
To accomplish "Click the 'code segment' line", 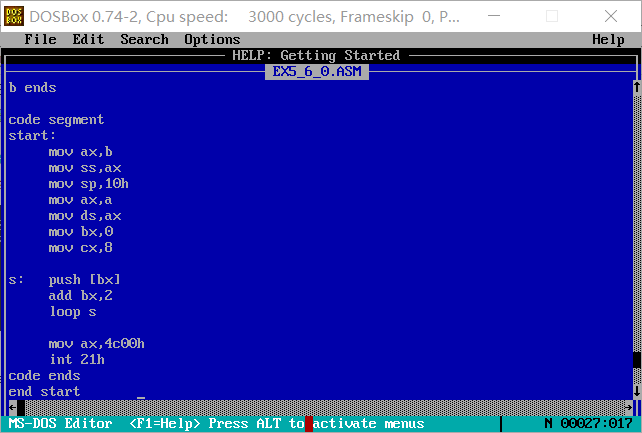I will (56, 120).
